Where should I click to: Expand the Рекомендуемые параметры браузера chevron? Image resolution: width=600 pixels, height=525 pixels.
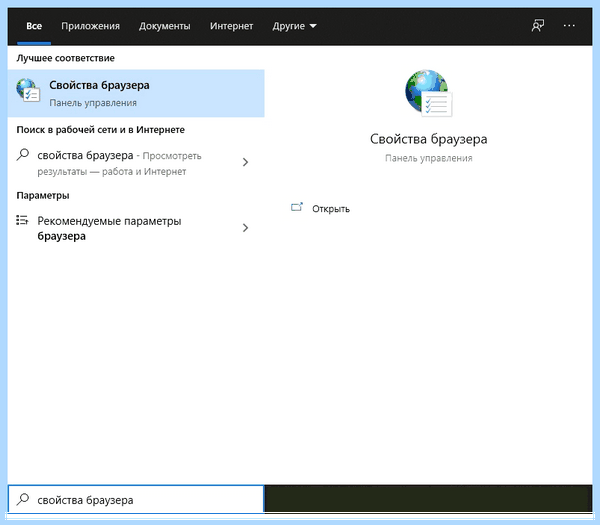coord(246,228)
